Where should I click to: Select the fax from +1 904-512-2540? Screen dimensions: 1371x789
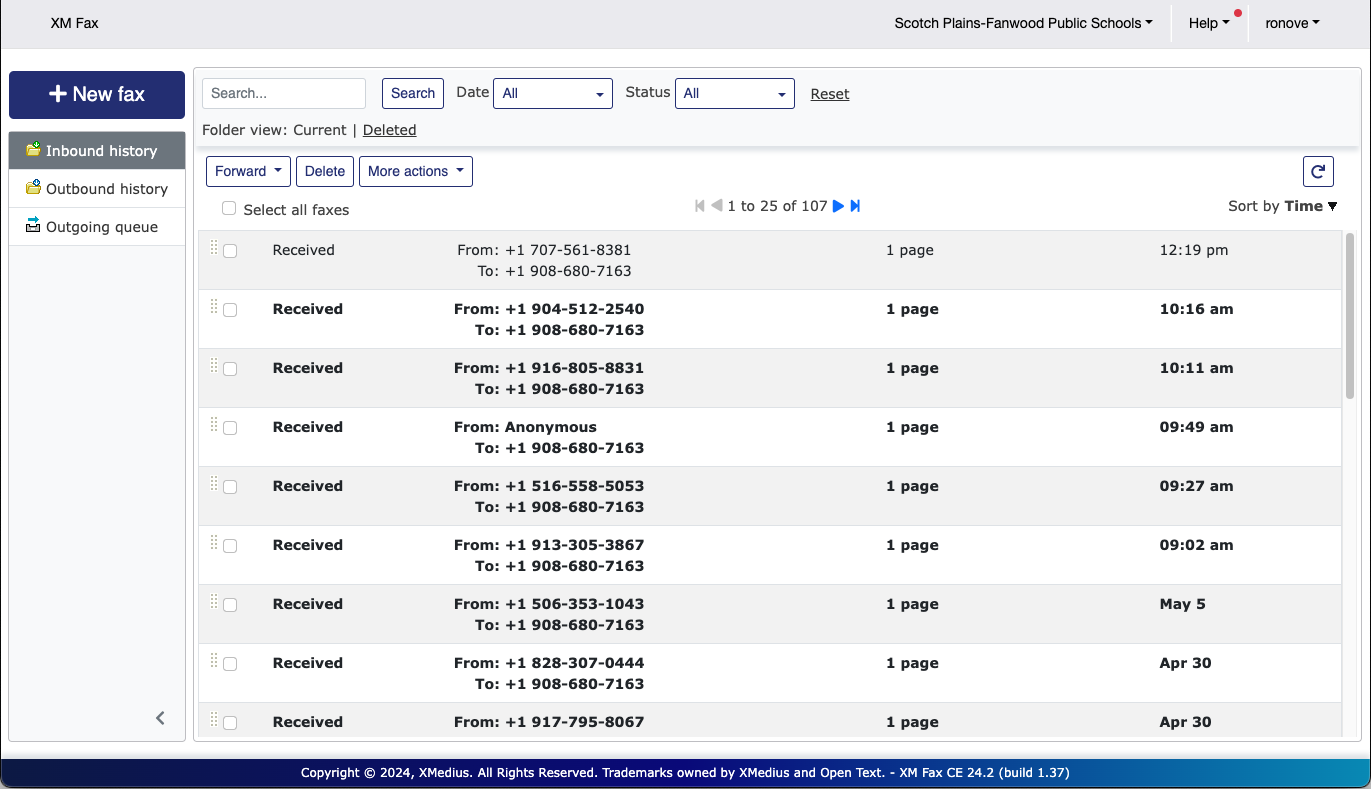[x=230, y=310]
